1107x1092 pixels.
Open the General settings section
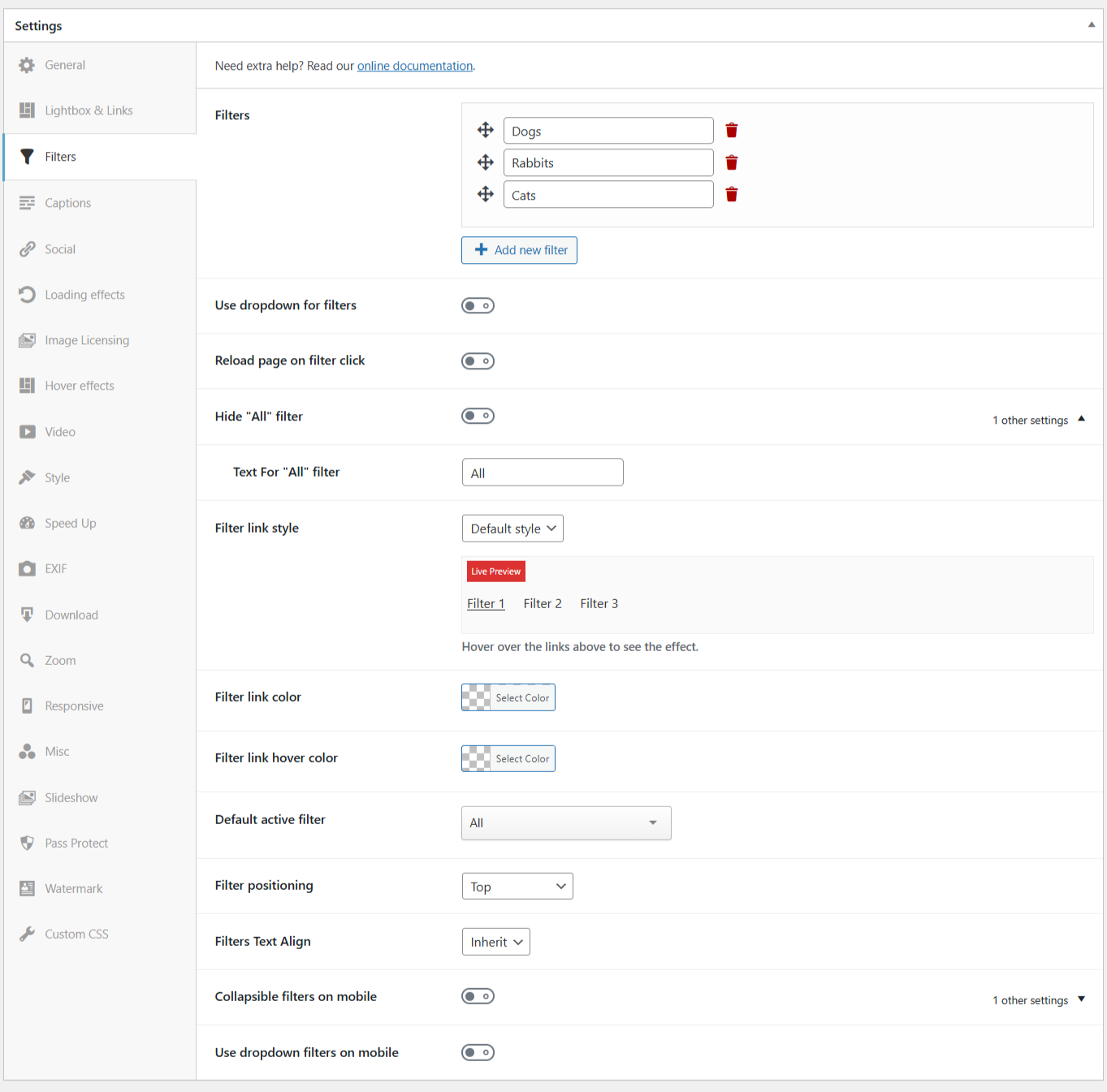pos(65,65)
